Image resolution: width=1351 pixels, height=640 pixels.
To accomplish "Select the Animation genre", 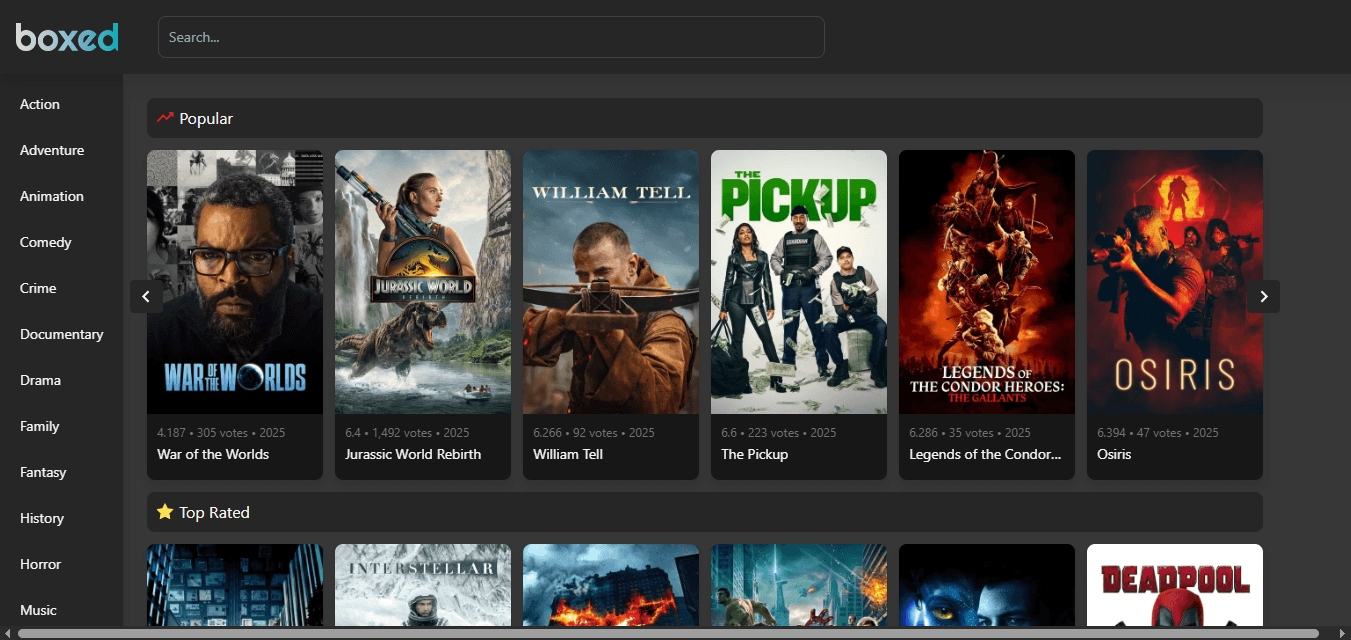I will click(x=52, y=196).
